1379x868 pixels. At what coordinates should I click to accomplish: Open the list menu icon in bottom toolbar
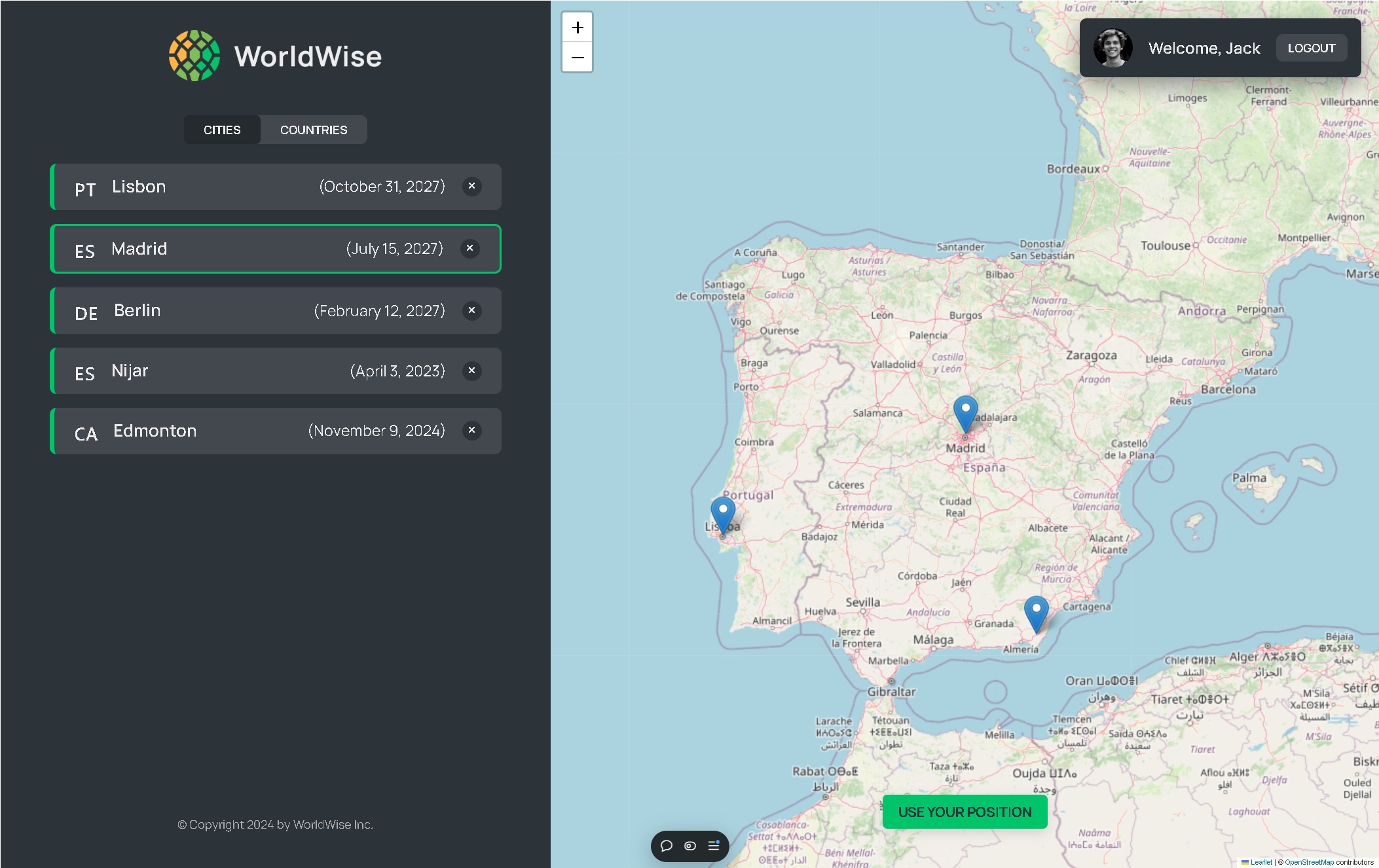[x=714, y=846]
